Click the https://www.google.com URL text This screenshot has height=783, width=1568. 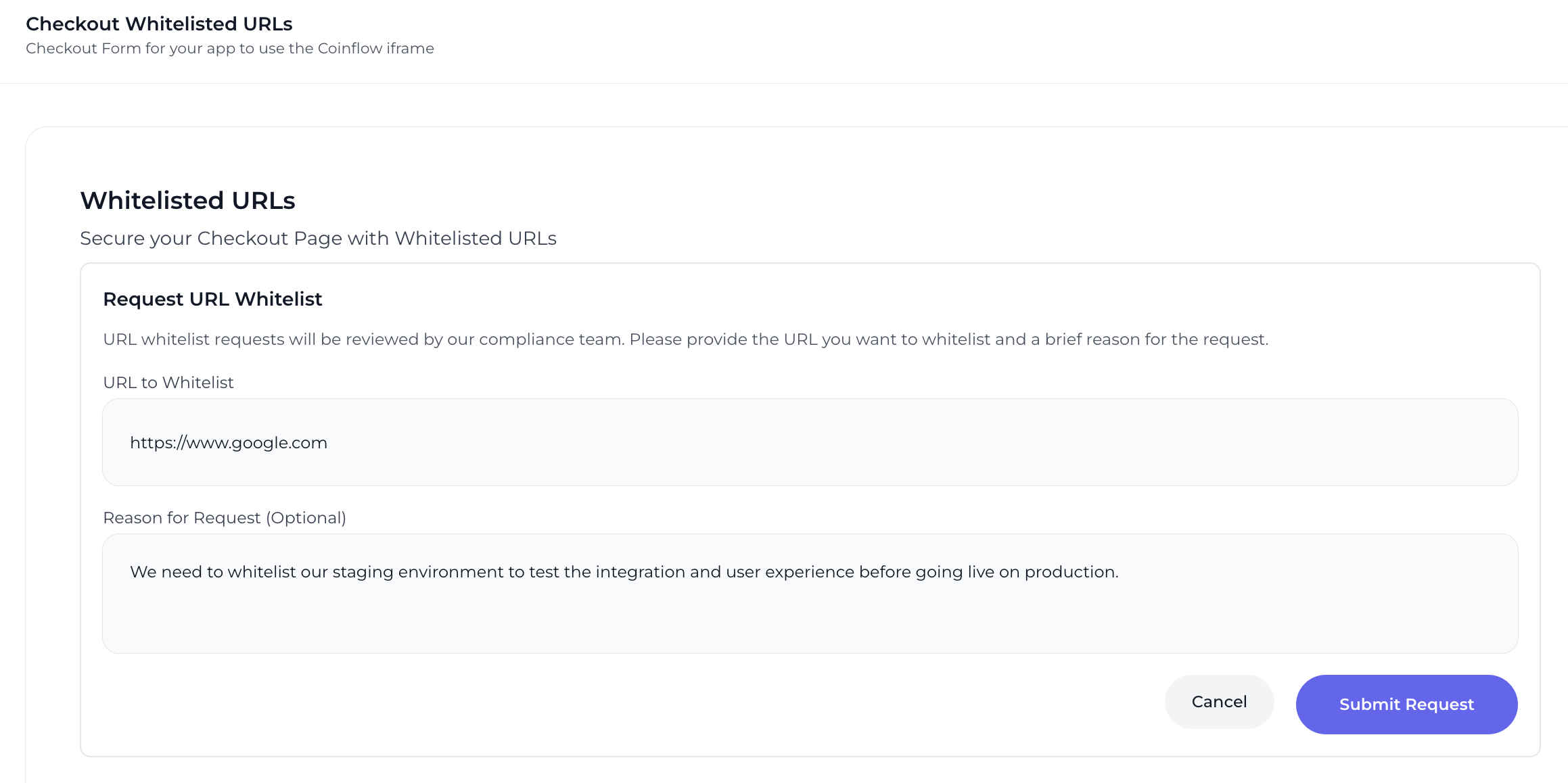click(x=229, y=443)
